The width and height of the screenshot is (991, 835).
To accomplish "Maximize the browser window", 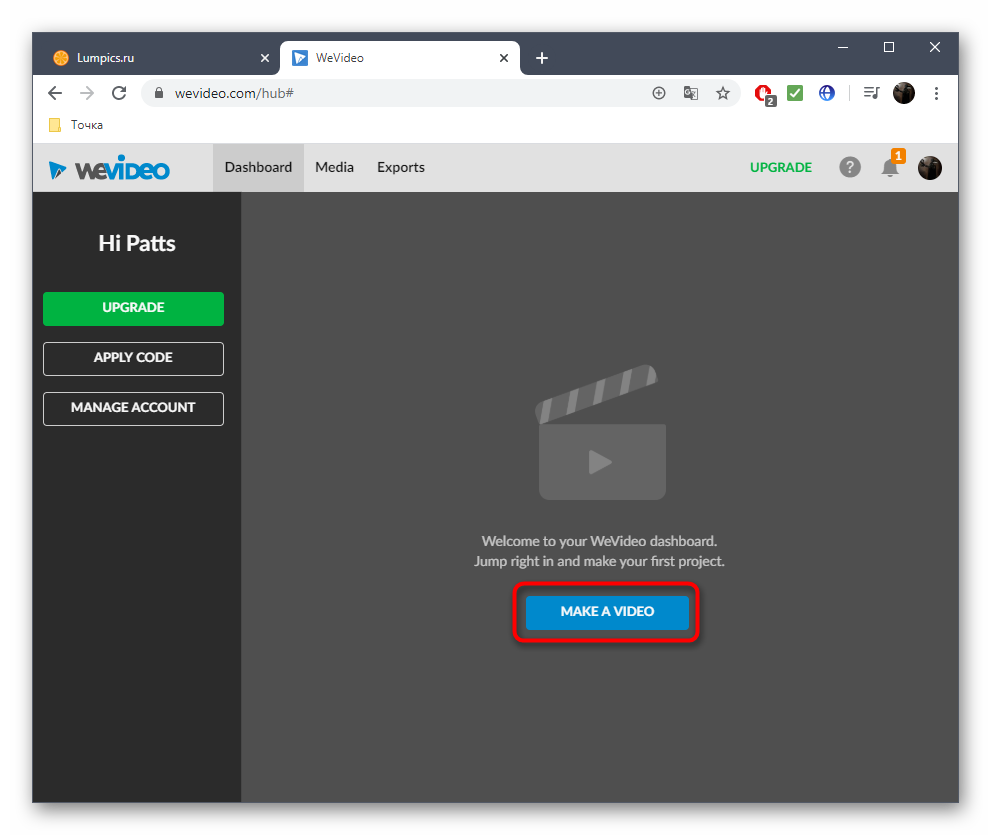I will (889, 47).
